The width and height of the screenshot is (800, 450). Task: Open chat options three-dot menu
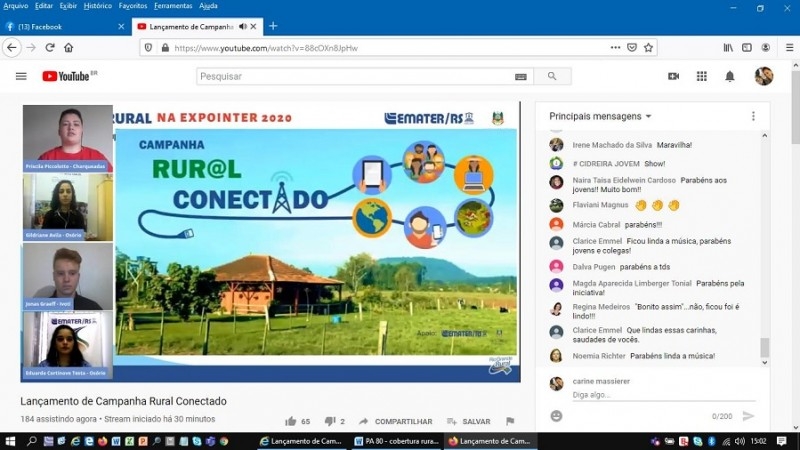(753, 116)
